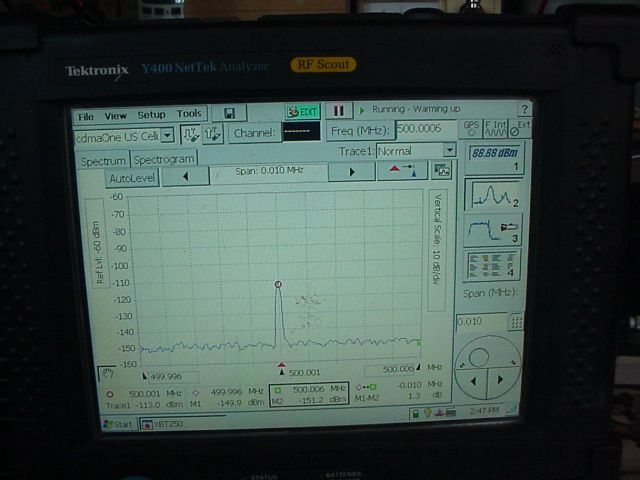Open the Windows Start button
The image size is (640, 480).
(x=118, y=424)
